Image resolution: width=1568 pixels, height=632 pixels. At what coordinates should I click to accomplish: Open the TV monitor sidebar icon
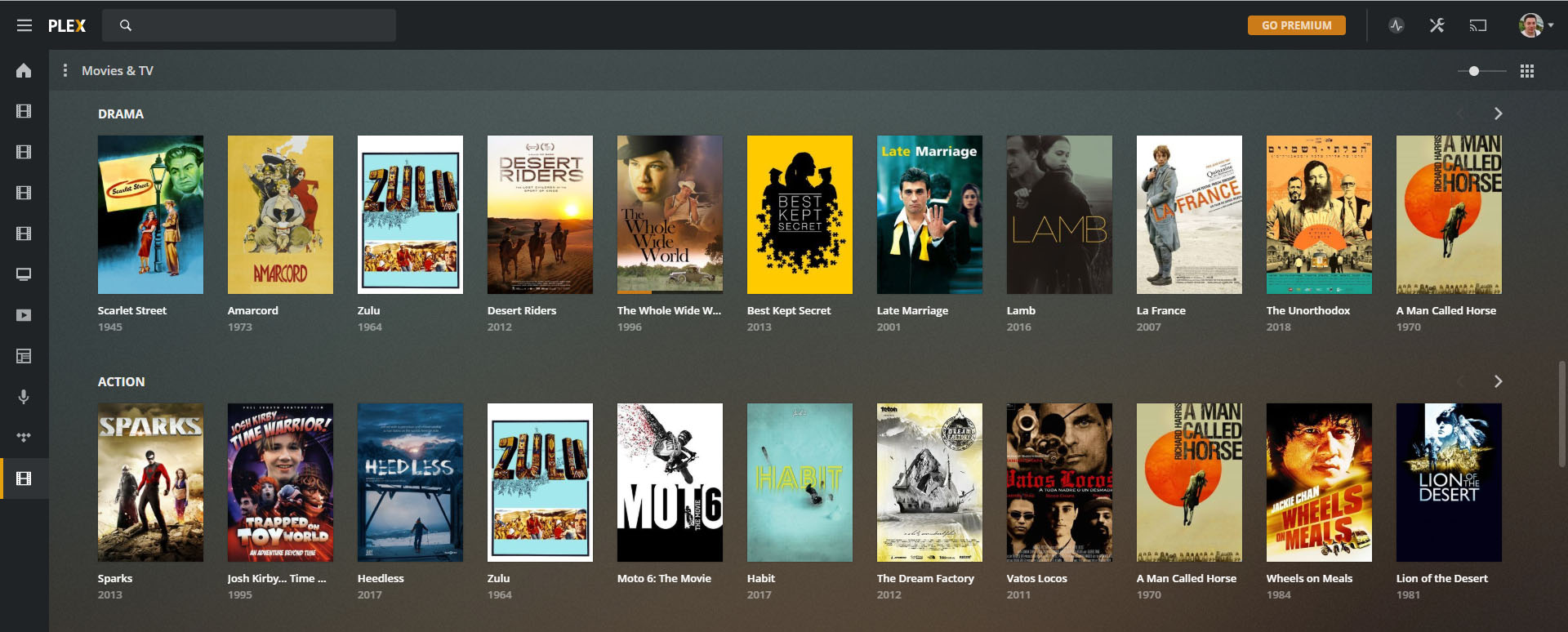pos(24,274)
